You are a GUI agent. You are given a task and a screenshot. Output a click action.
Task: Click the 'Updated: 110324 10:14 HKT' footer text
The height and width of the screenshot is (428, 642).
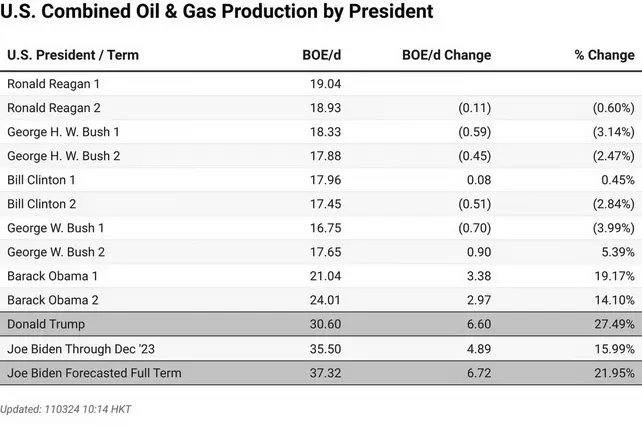pos(66,409)
